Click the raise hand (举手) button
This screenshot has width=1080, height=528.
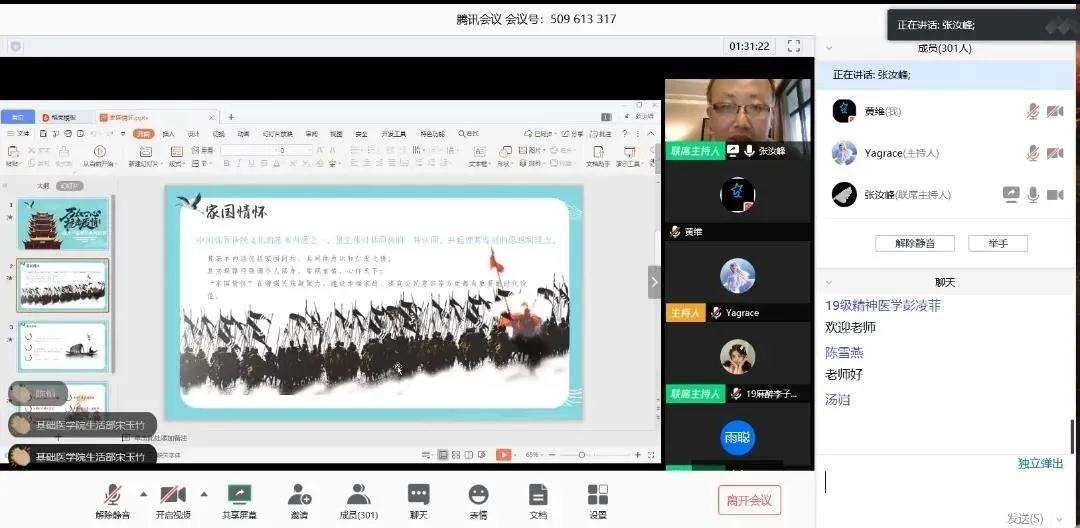pyautogui.click(x=997, y=243)
